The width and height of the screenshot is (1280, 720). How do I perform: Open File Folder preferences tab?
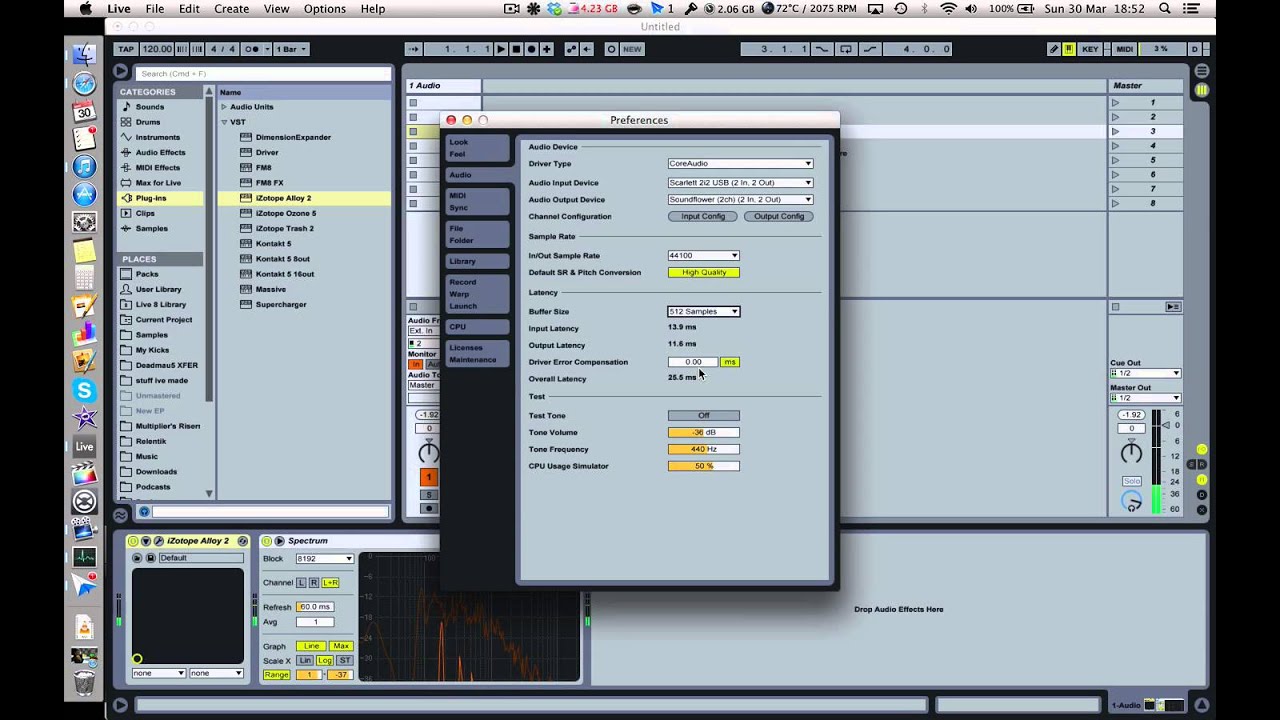click(477, 234)
